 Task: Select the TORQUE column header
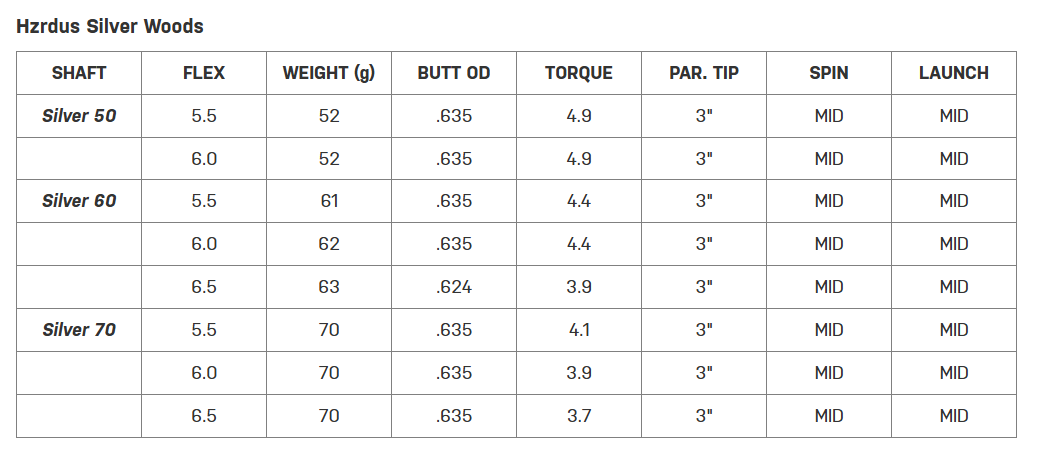[x=579, y=73]
